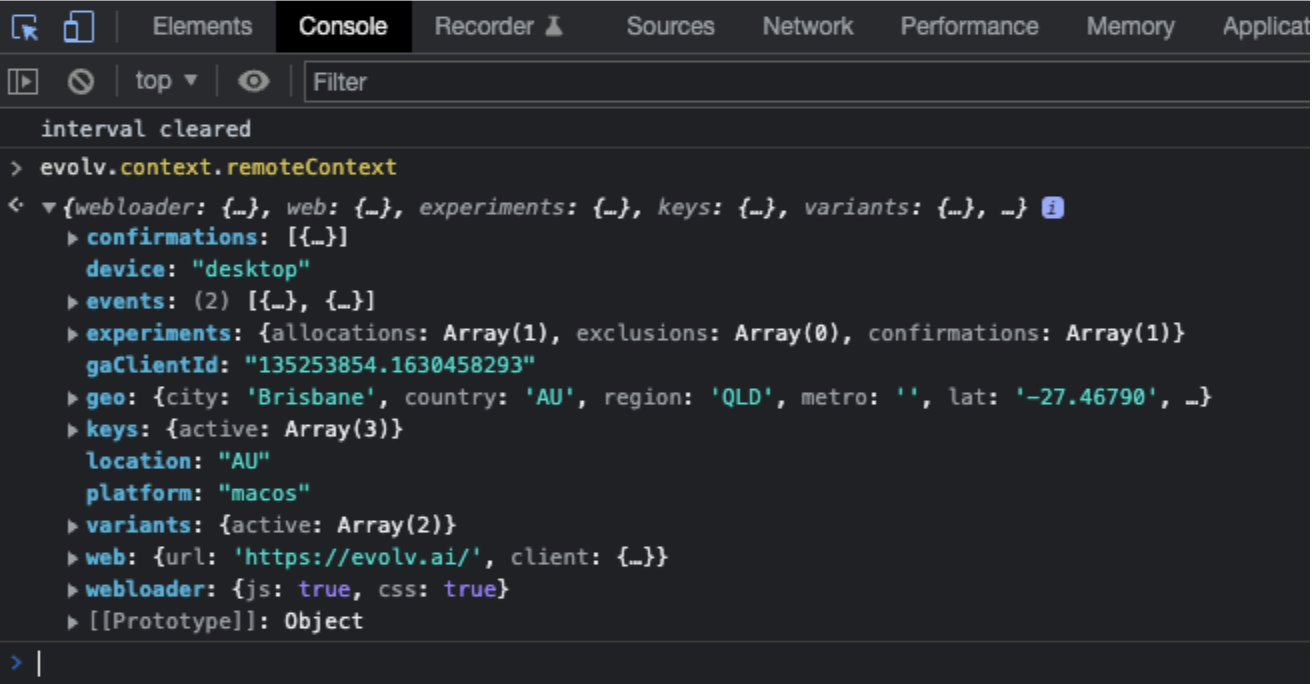Expand the webloader object

tap(73, 590)
